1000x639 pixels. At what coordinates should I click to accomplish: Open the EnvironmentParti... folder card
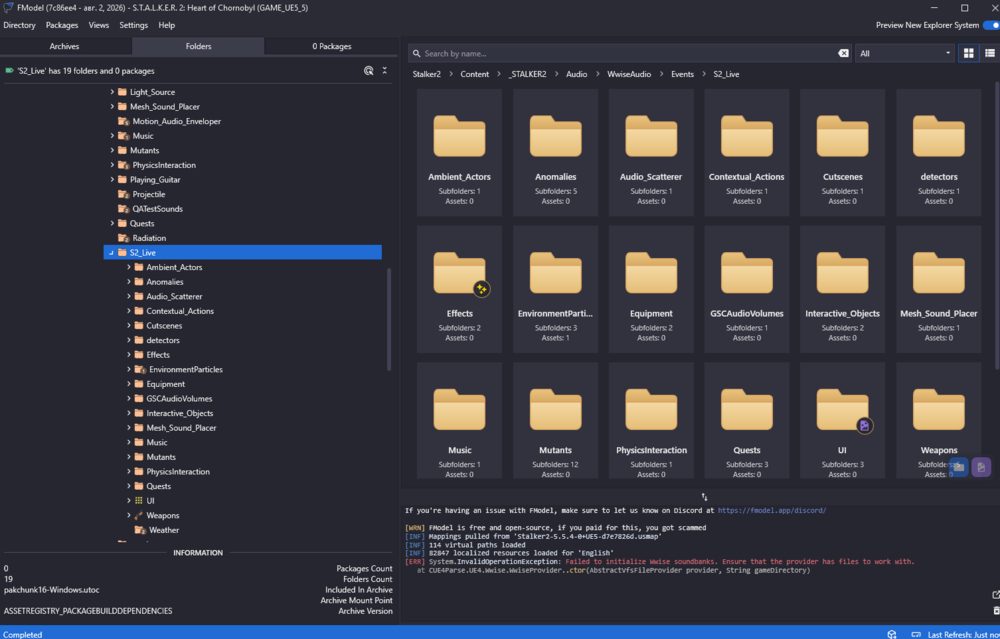pos(555,289)
